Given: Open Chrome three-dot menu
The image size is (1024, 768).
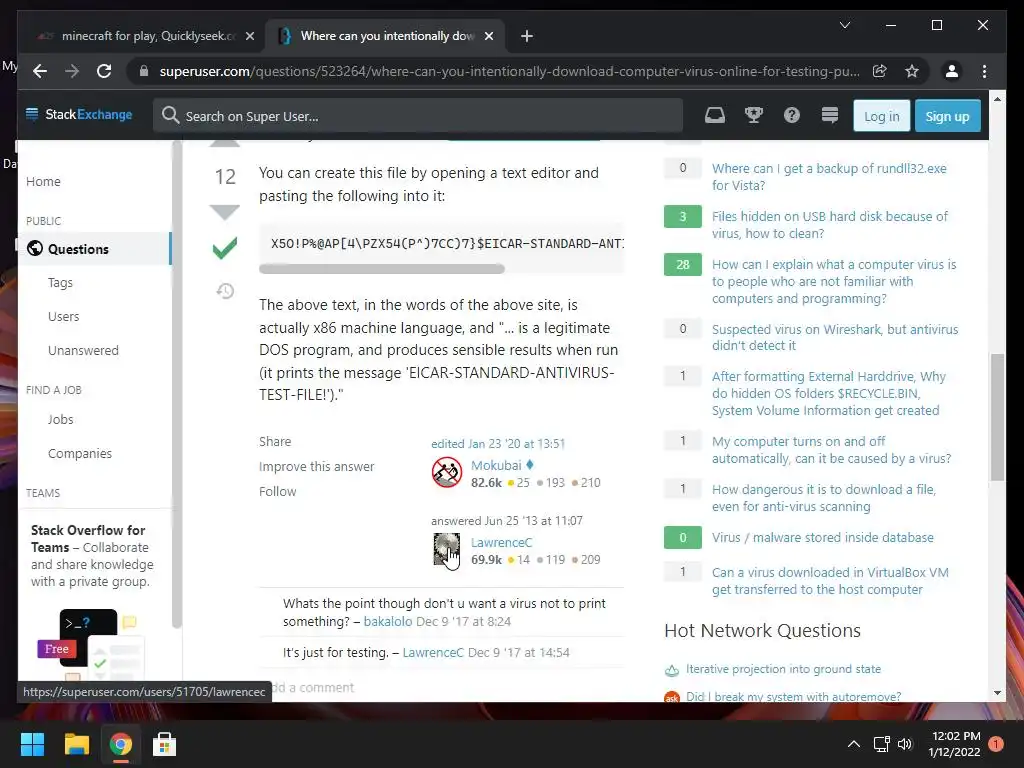Looking at the screenshot, I should (984, 71).
